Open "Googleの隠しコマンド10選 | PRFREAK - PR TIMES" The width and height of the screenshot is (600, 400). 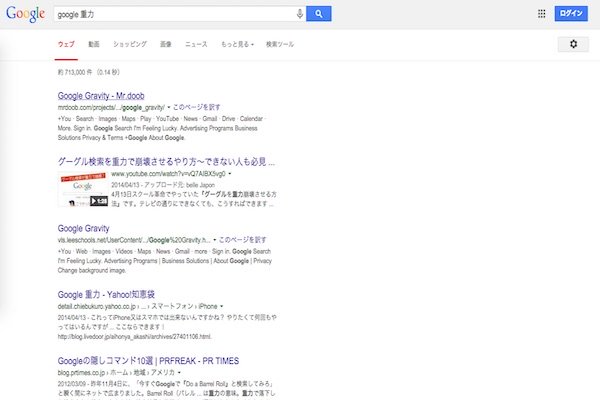[x=148, y=361]
